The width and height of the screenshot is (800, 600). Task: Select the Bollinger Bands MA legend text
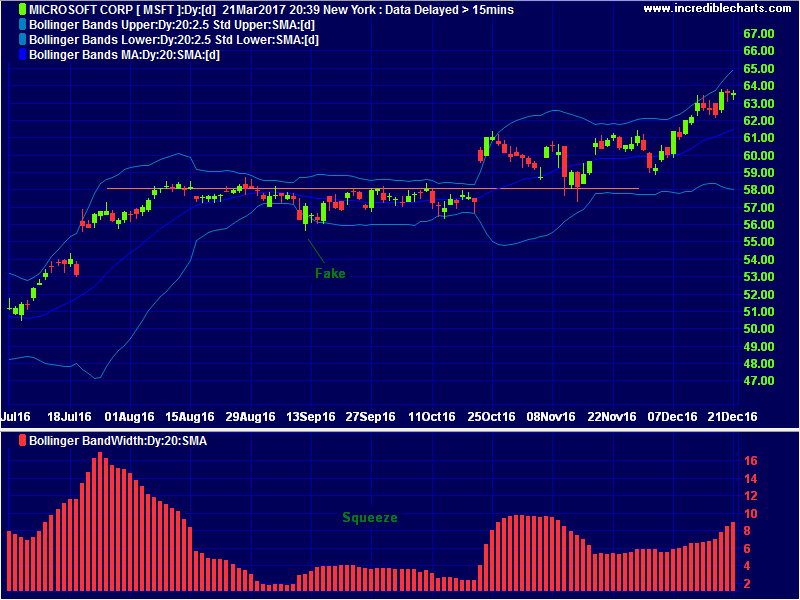(x=124, y=55)
